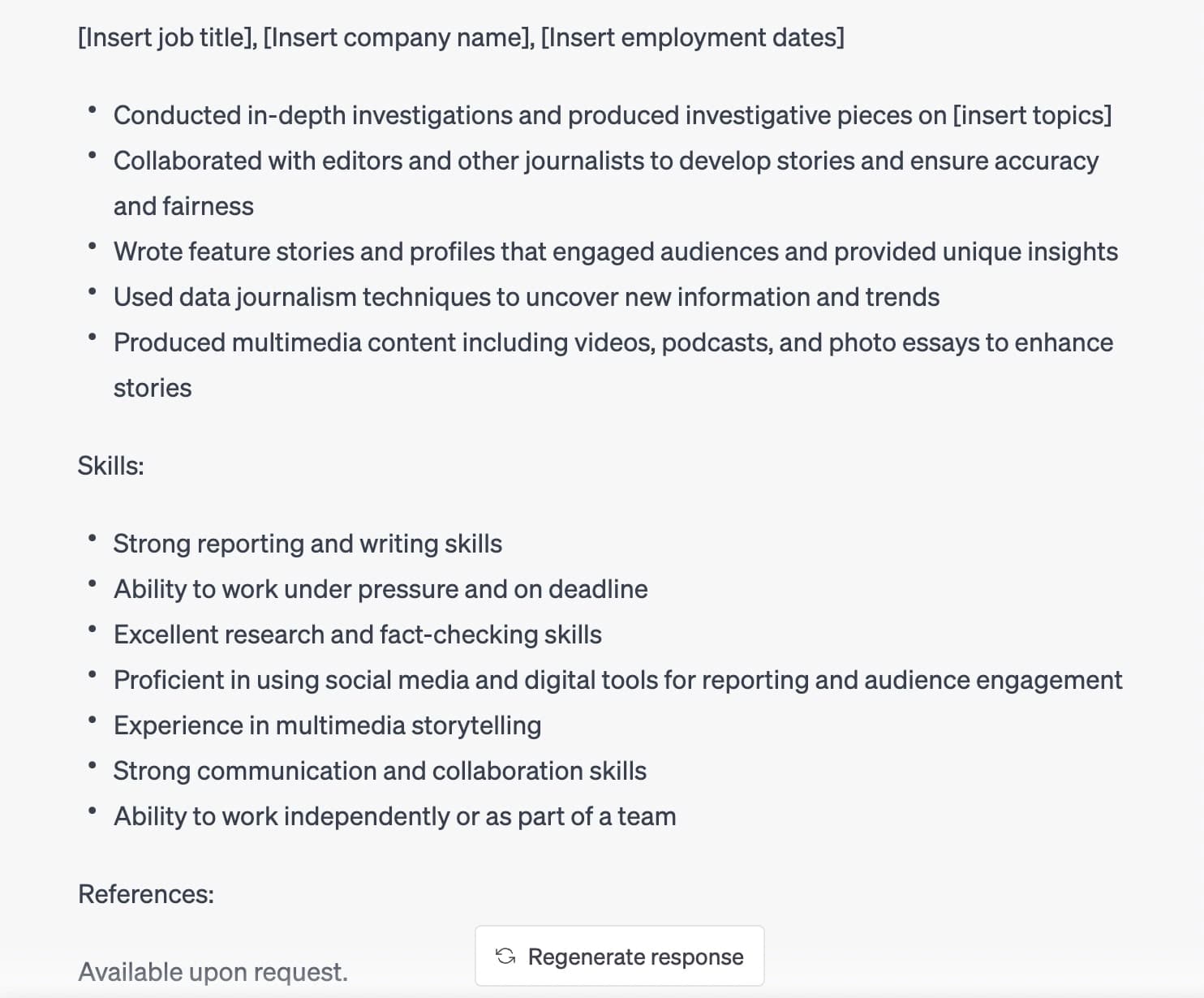
Task: Click the "Available upon request." text
Action: (x=213, y=972)
